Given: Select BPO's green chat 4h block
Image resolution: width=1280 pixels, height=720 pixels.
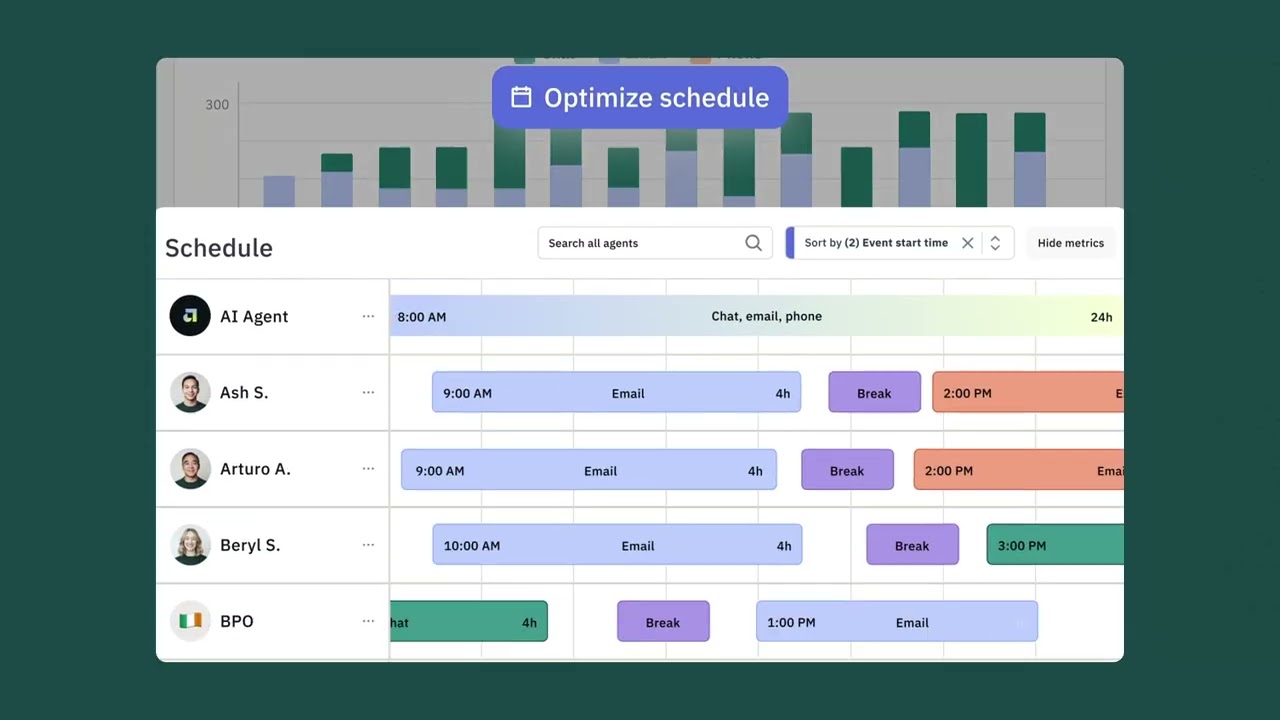Looking at the screenshot, I should pyautogui.click(x=469, y=622).
